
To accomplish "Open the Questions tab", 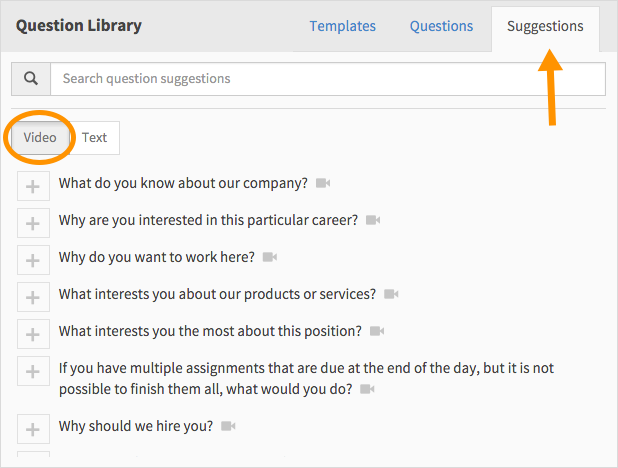I will point(441,26).
